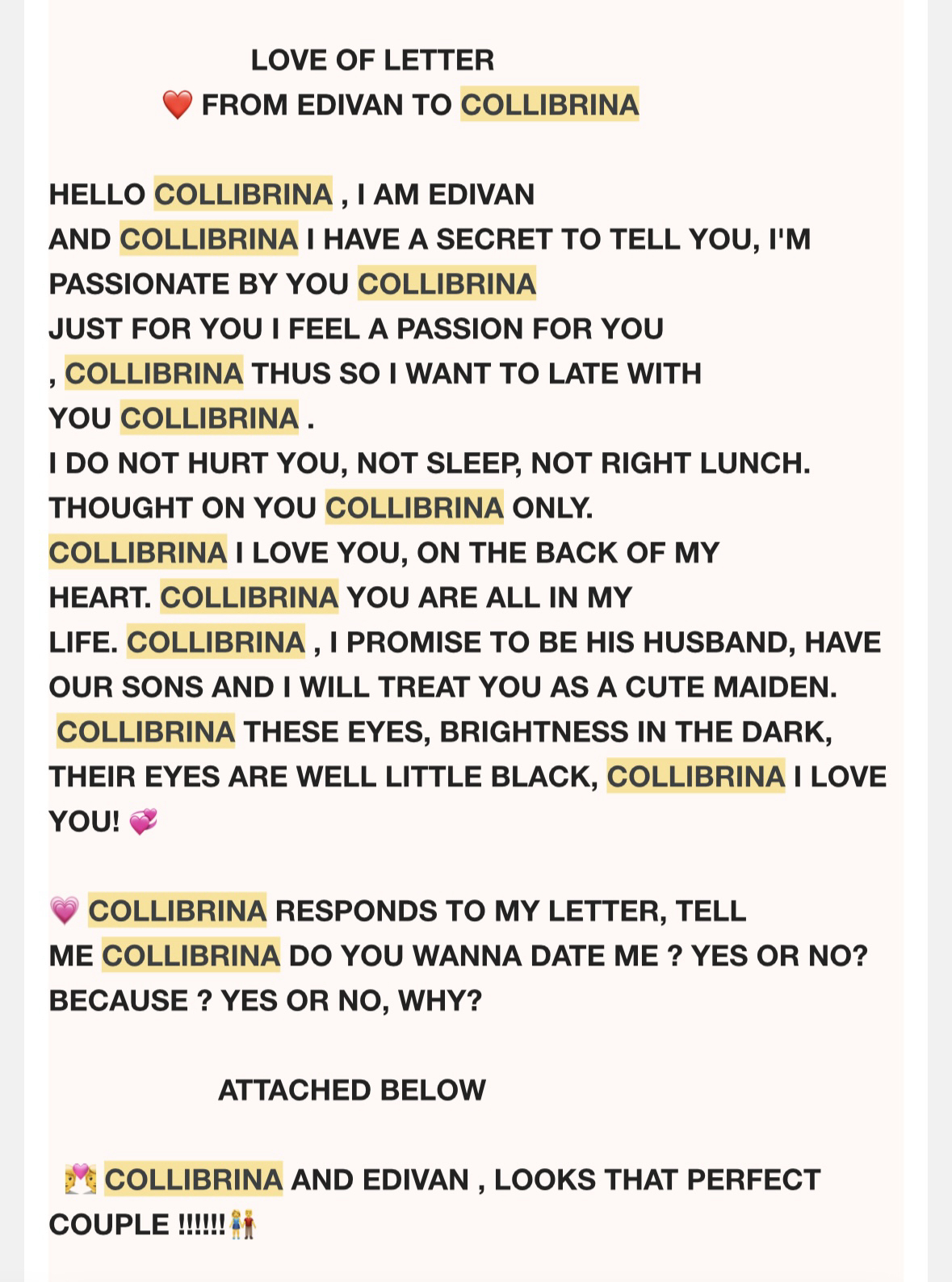Click the text BECAUSE ? YES OR NO, WHY?
Screen dimensions: 952x1282
pyautogui.click(x=265, y=1001)
